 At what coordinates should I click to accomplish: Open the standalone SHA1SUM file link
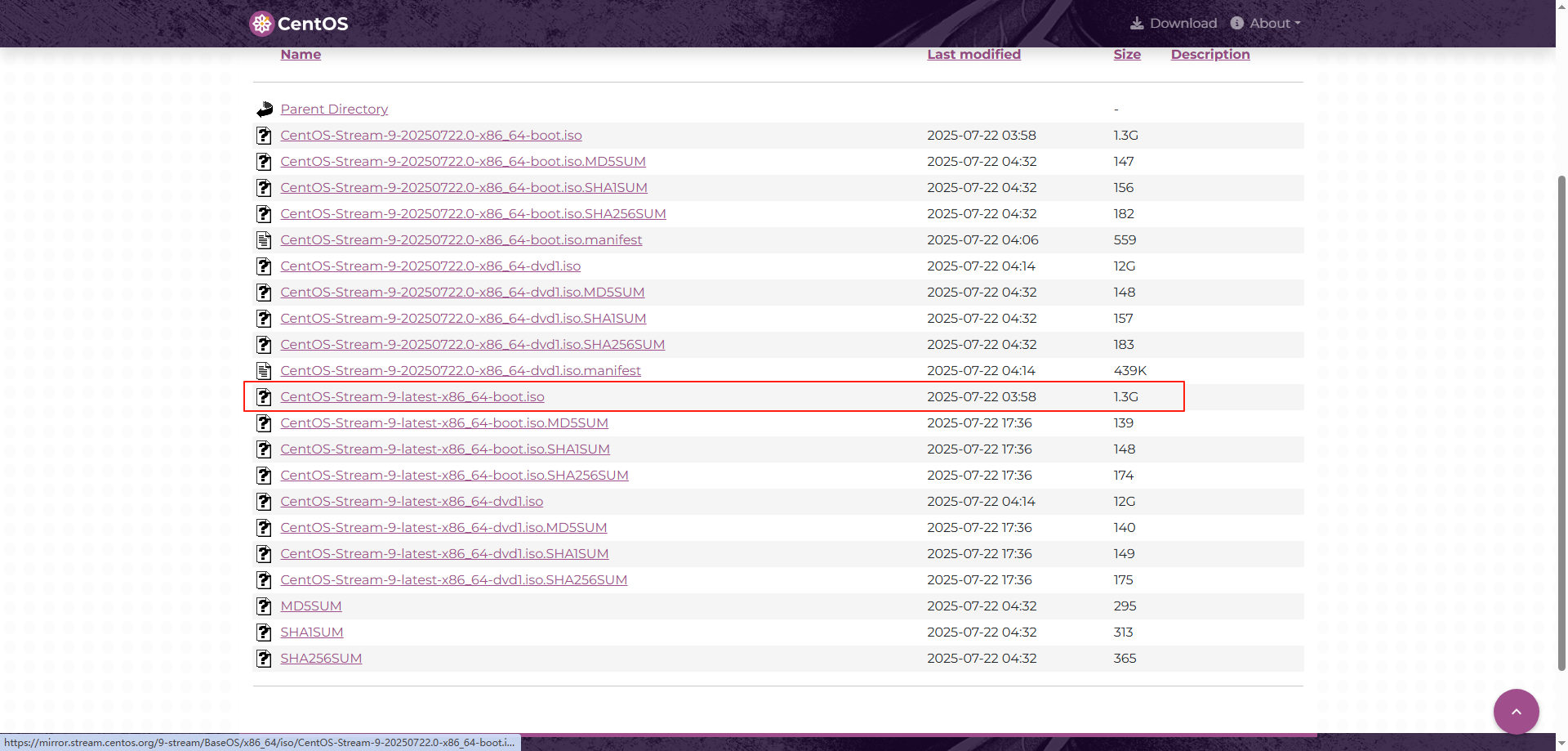312,632
